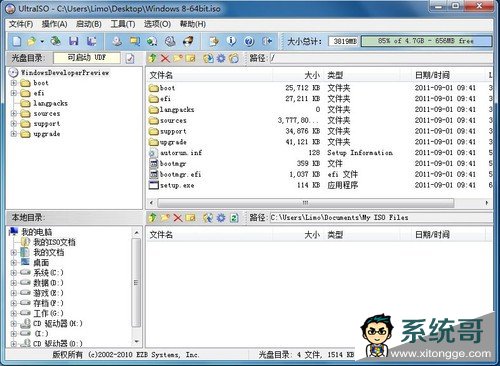Screen dimensions: 500x366
Task: Open the dropdown arrow beside Open icon
Action: 42,41
